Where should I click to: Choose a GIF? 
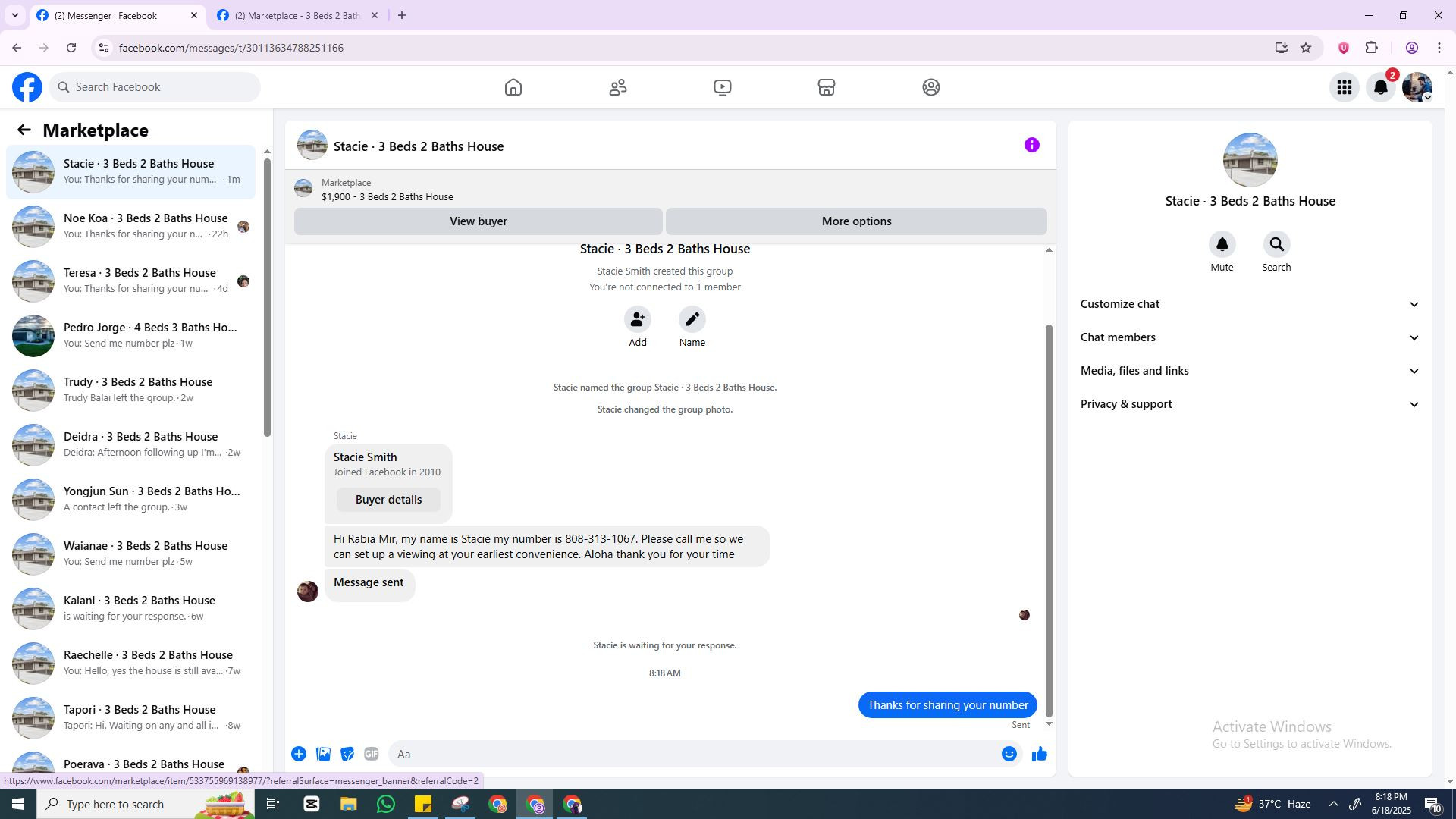(x=372, y=754)
